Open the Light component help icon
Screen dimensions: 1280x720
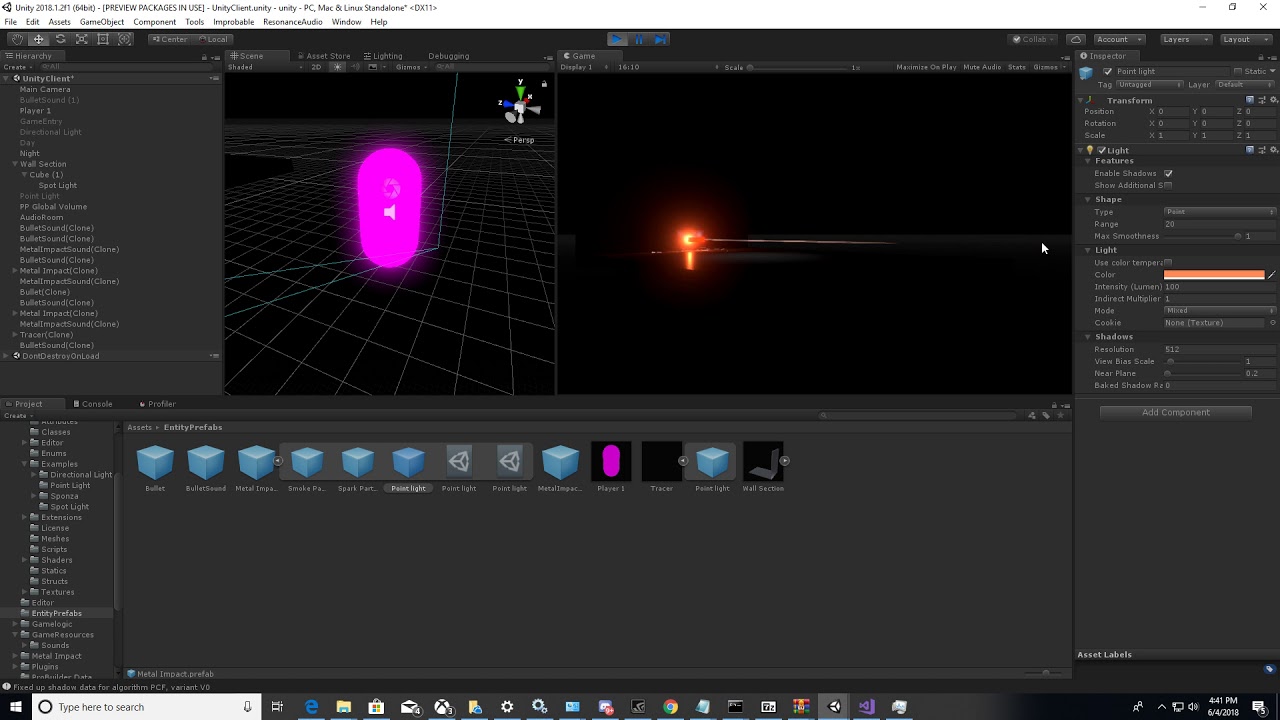(x=1250, y=150)
